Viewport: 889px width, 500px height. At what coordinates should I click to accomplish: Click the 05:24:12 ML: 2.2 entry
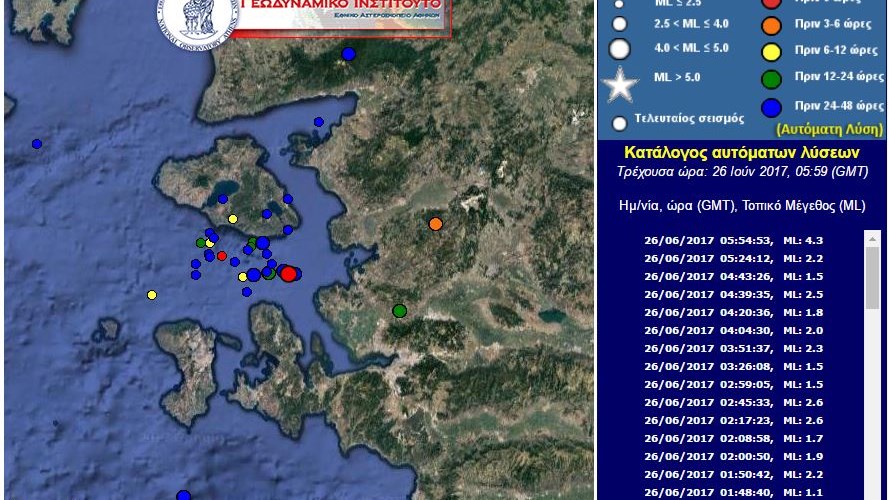733,259
